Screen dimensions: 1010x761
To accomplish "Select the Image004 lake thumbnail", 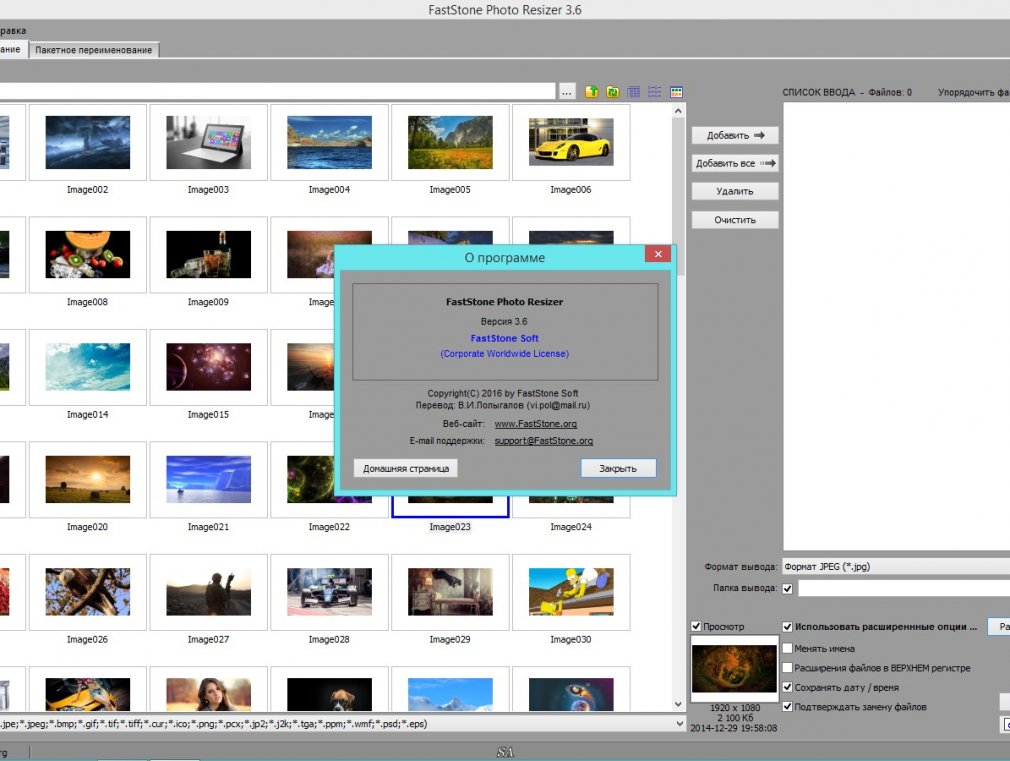I will pos(329,142).
